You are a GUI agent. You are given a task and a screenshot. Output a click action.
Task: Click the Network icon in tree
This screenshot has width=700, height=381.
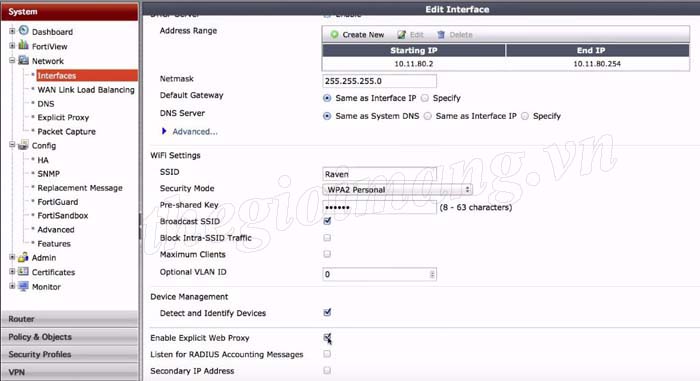[24, 60]
